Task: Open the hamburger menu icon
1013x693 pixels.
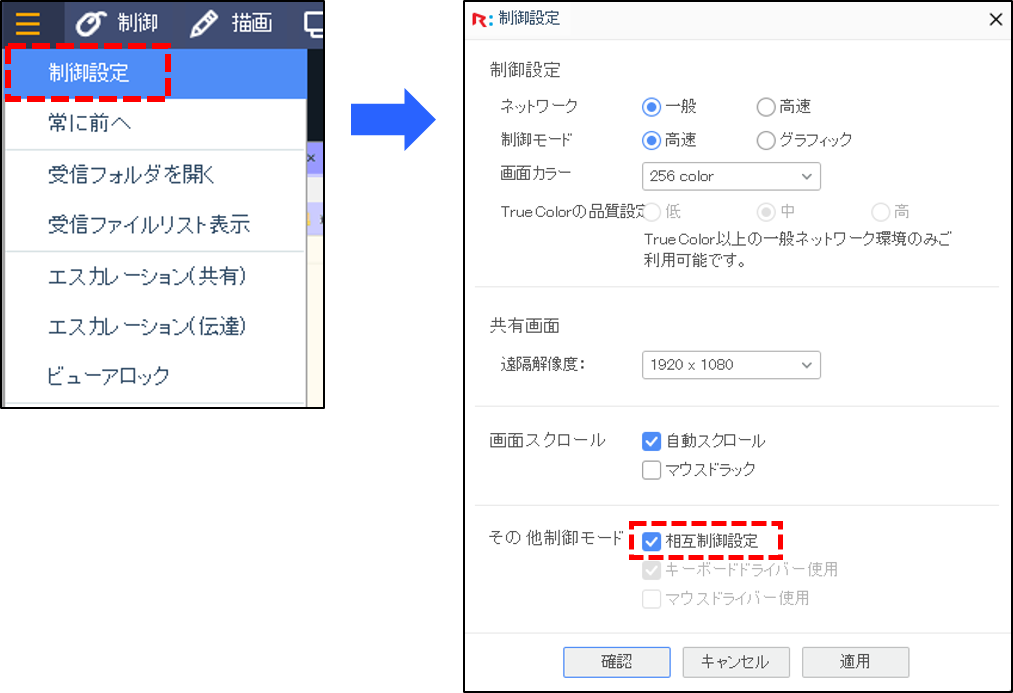Action: (x=28, y=24)
